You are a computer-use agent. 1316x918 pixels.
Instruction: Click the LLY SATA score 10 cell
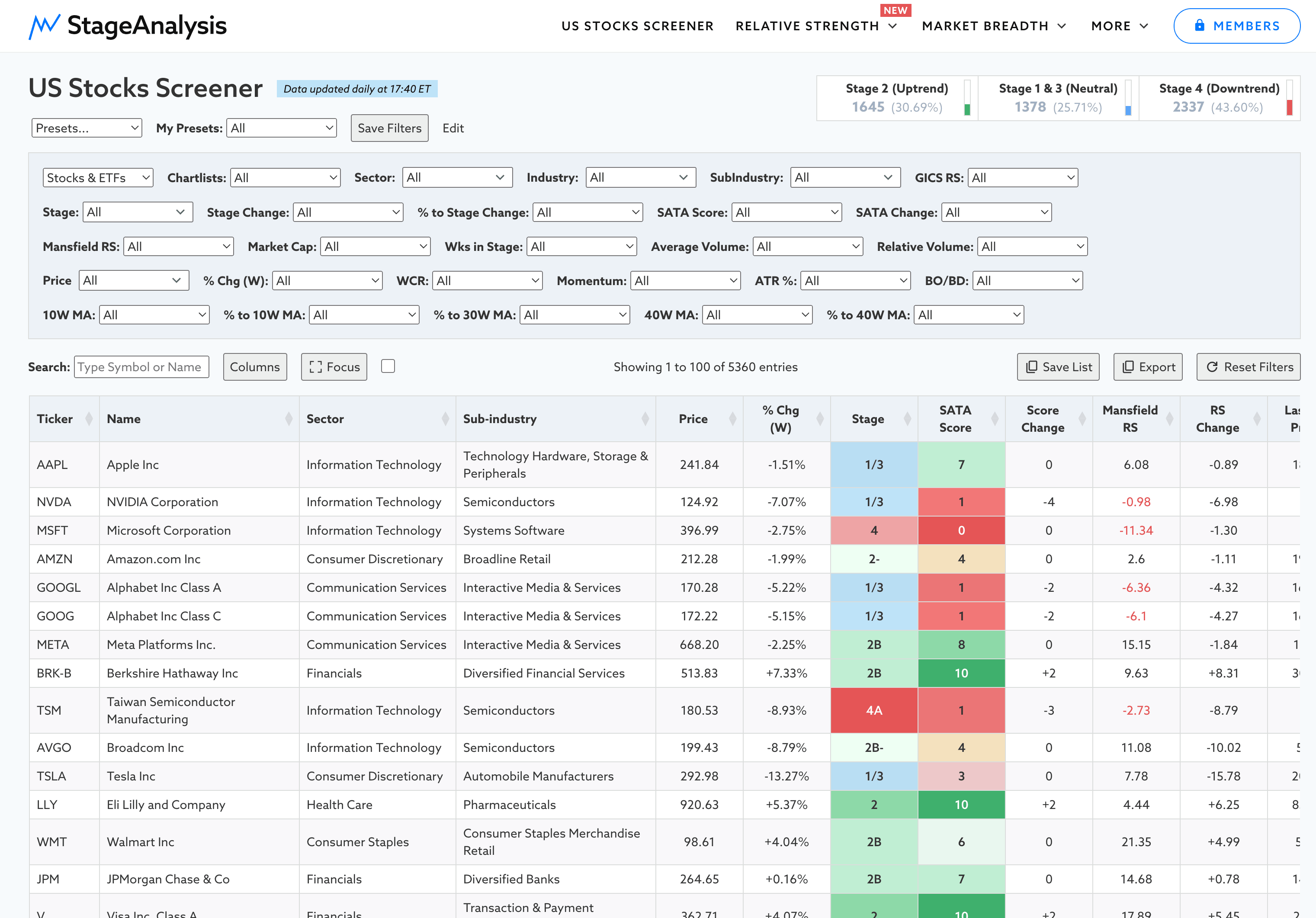tap(961, 805)
